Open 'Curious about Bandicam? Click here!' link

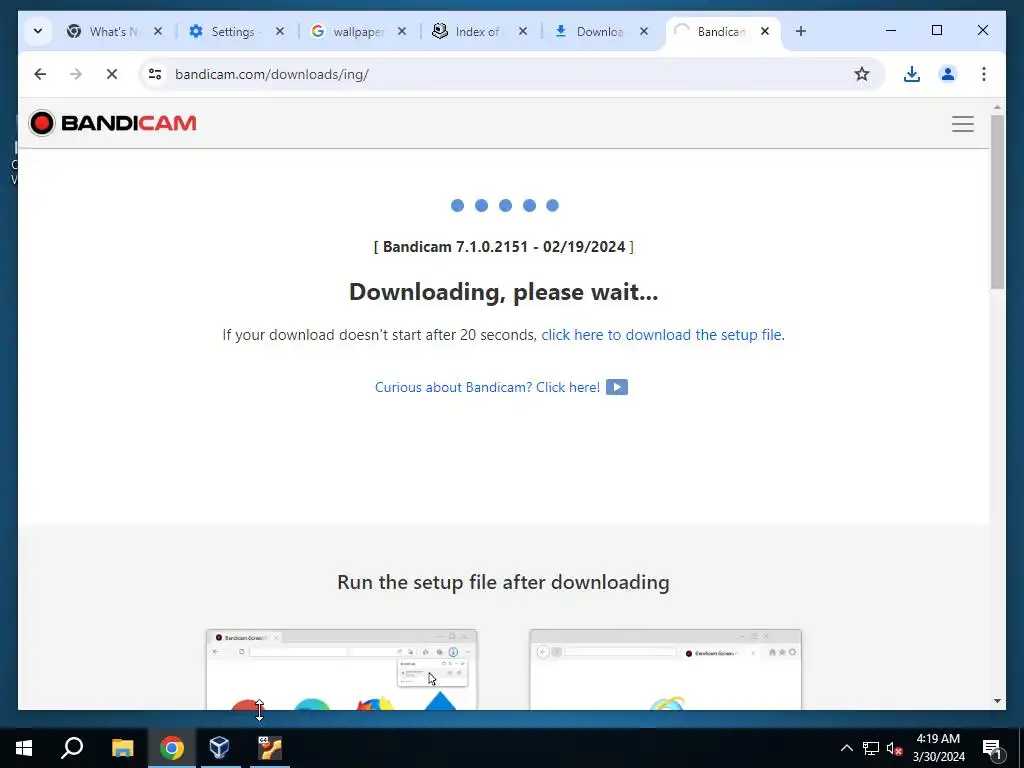pyautogui.click(x=487, y=387)
